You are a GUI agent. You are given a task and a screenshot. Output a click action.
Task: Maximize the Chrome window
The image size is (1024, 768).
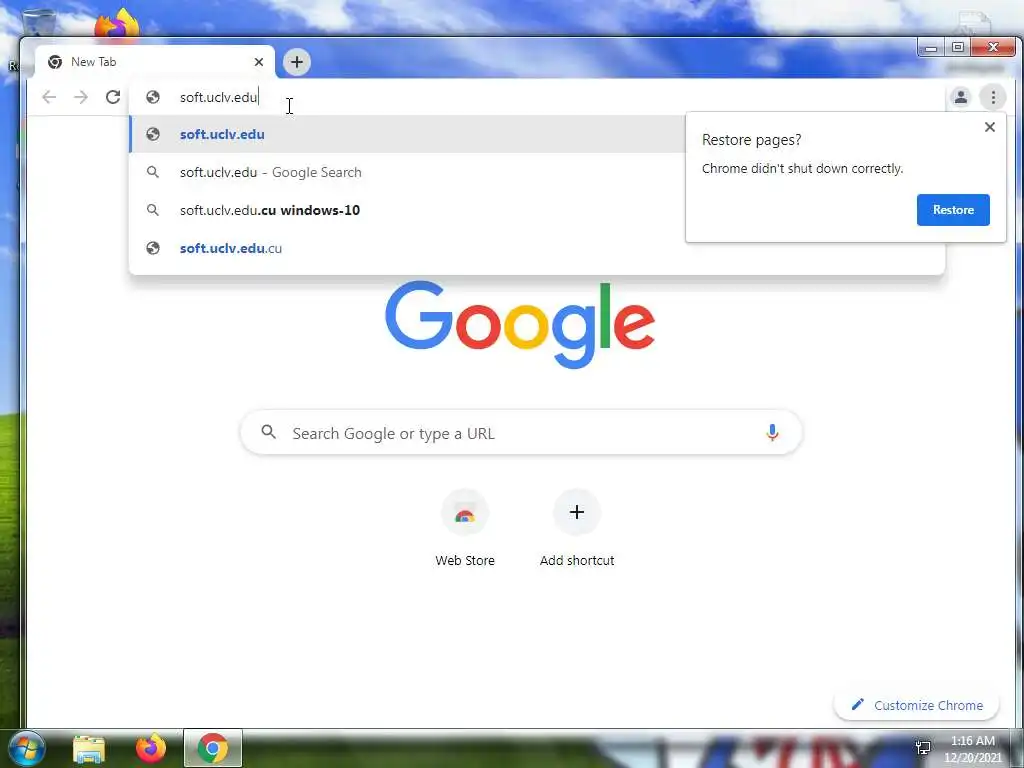click(x=957, y=48)
